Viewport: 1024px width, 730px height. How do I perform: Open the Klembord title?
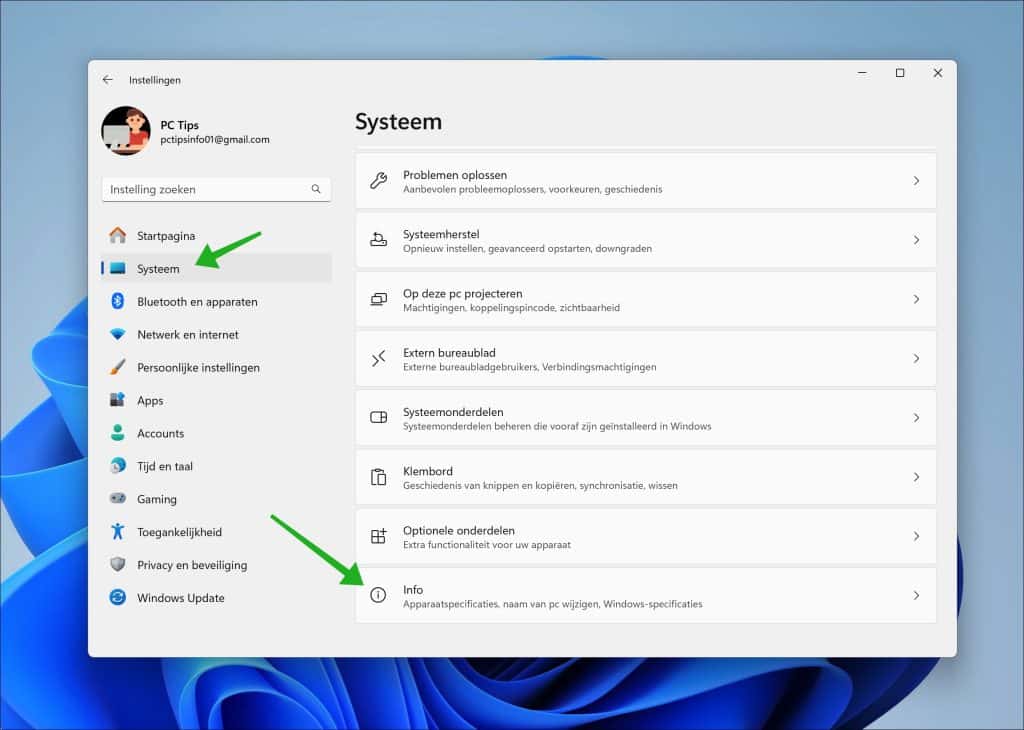(428, 471)
